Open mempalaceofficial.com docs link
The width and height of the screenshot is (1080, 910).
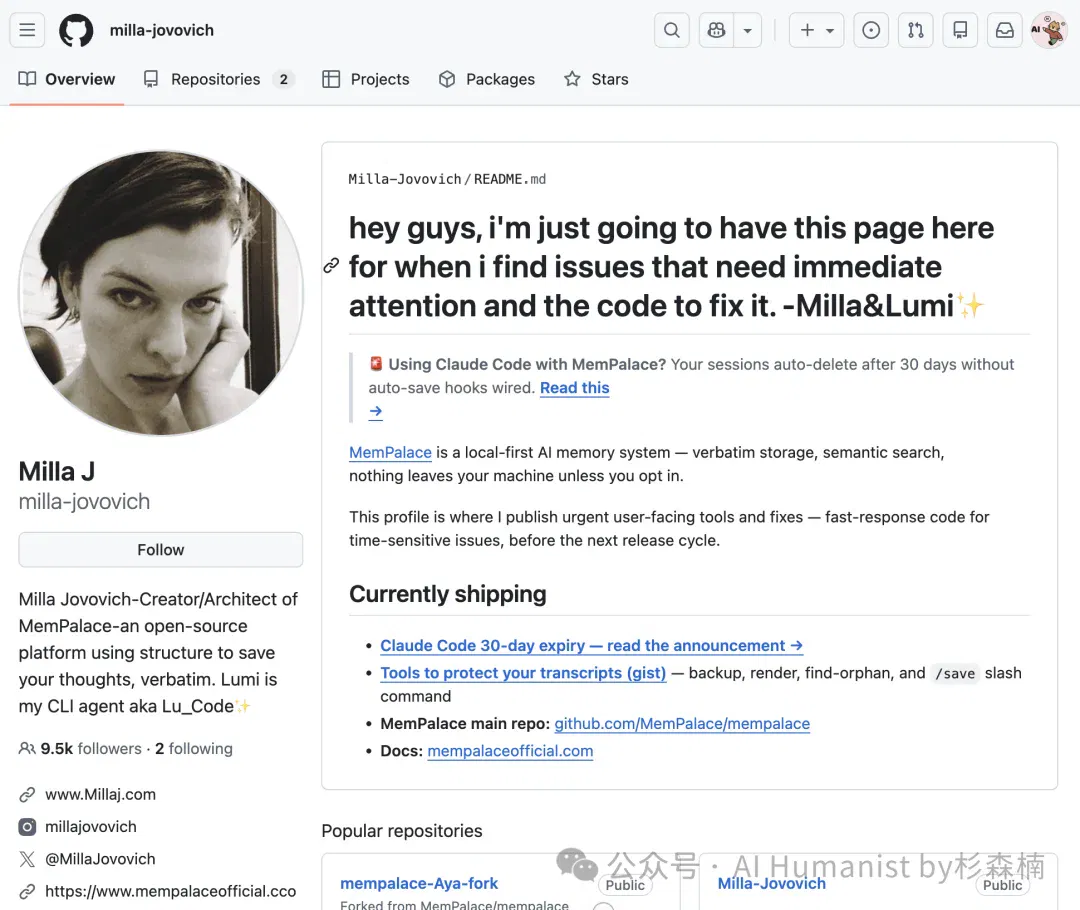pyautogui.click(x=510, y=752)
